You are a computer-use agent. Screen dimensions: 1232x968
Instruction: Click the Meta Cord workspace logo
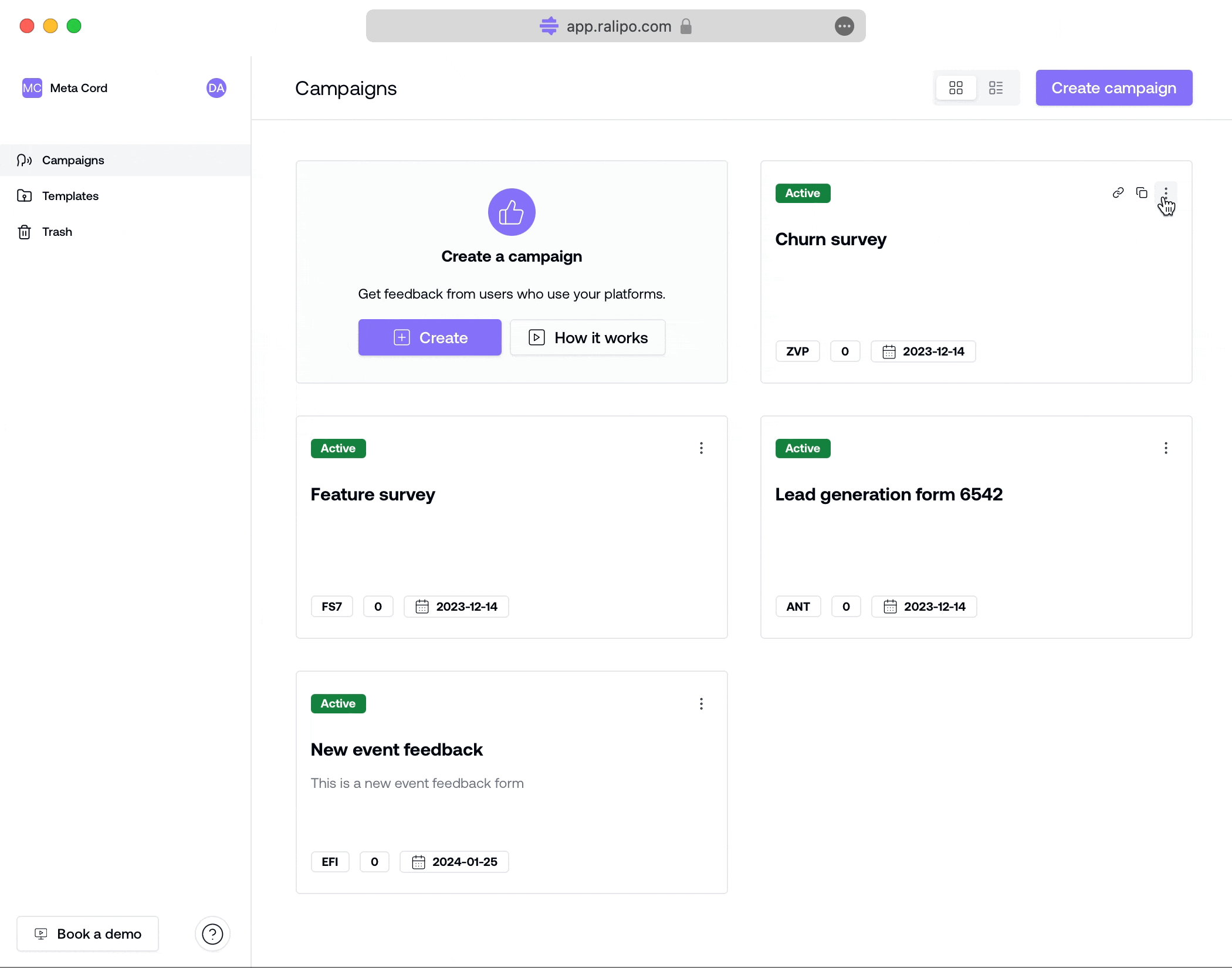click(x=32, y=88)
